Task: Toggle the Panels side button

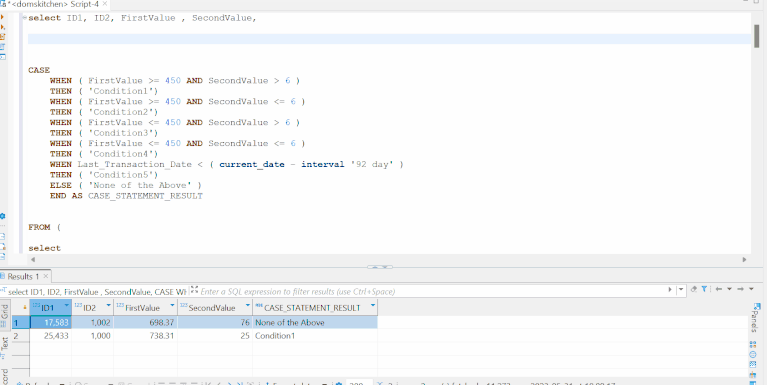Action: click(x=754, y=318)
